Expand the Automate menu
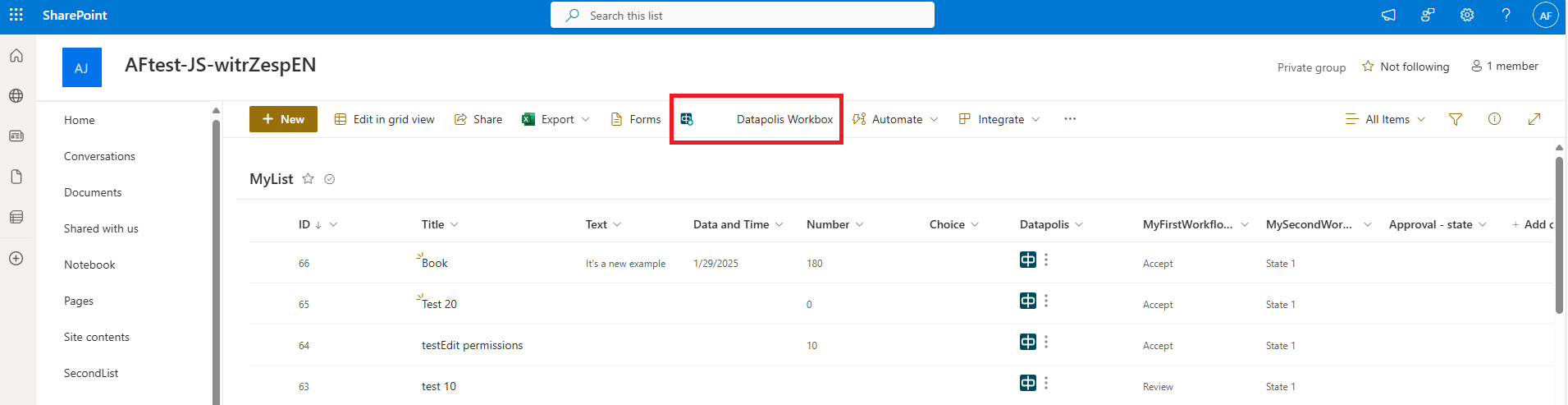This screenshot has height=405, width=1568. click(x=895, y=119)
